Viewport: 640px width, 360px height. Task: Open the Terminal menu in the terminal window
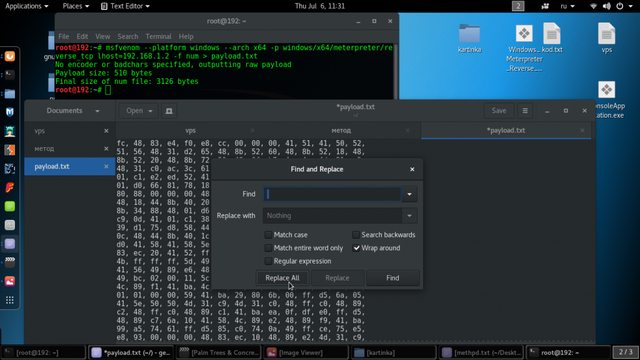(x=158, y=36)
